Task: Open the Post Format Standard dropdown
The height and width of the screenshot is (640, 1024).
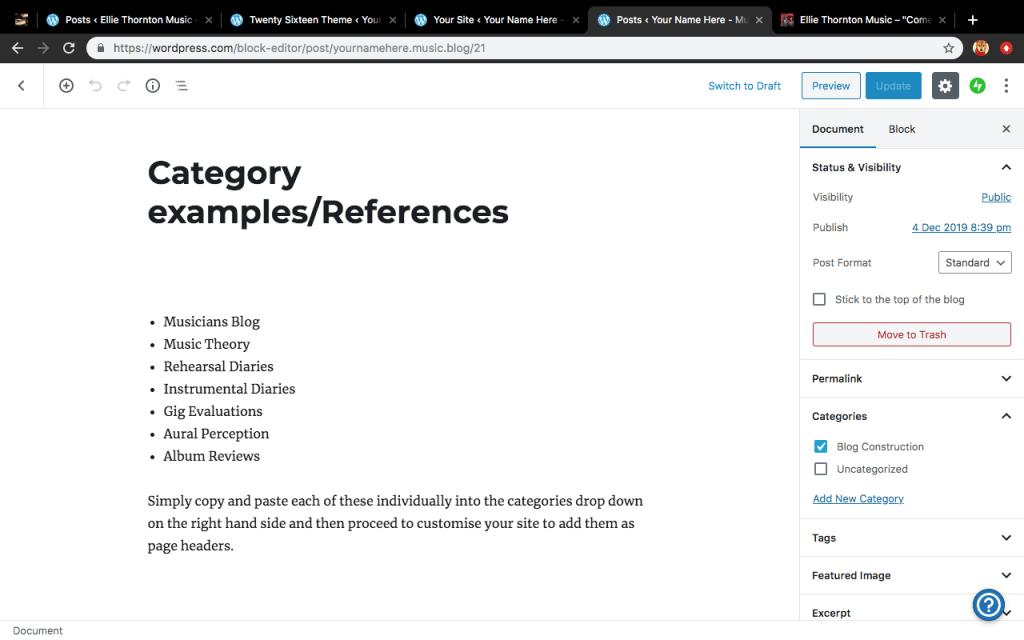Action: coord(975,263)
